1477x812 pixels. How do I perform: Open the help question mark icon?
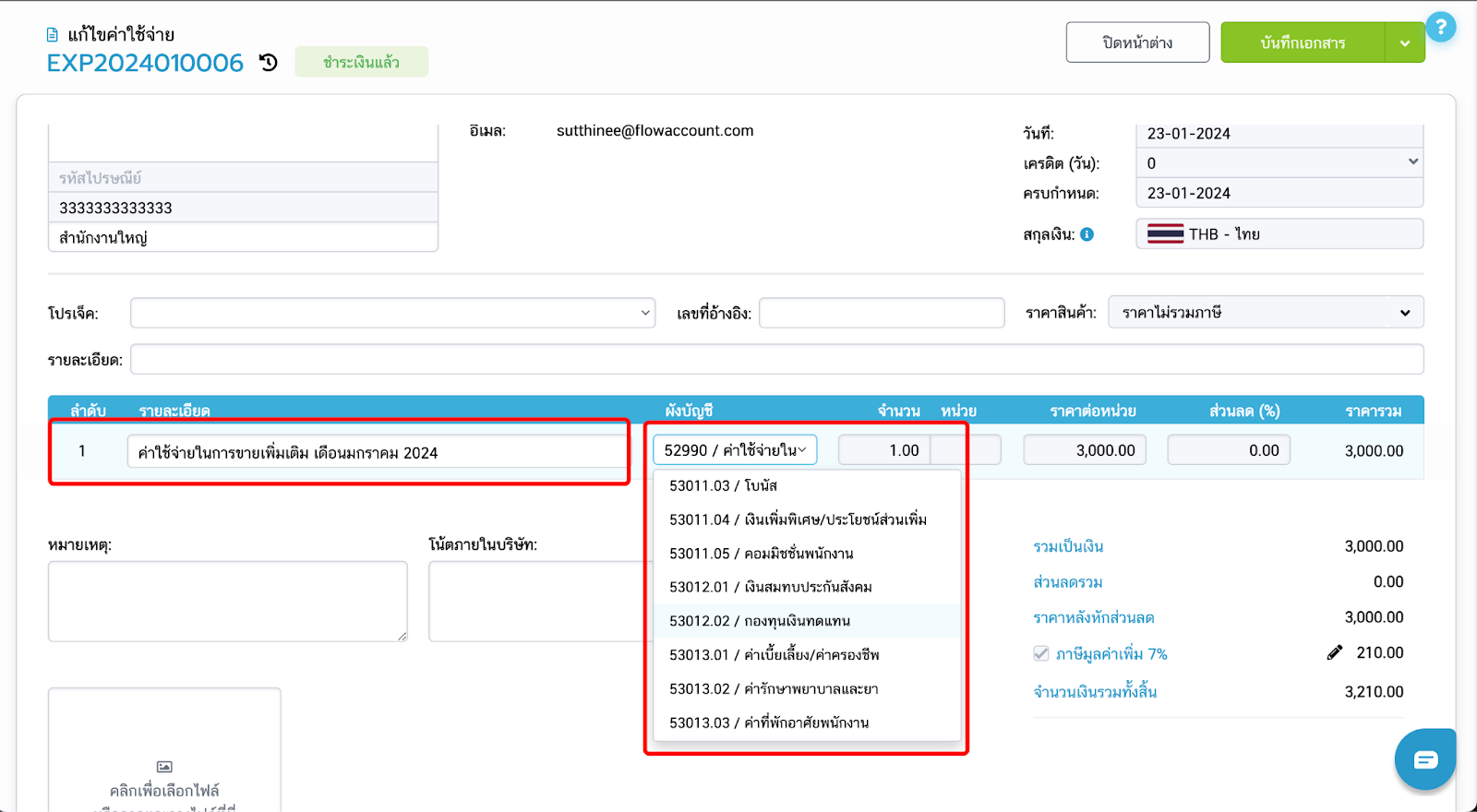pyautogui.click(x=1440, y=27)
